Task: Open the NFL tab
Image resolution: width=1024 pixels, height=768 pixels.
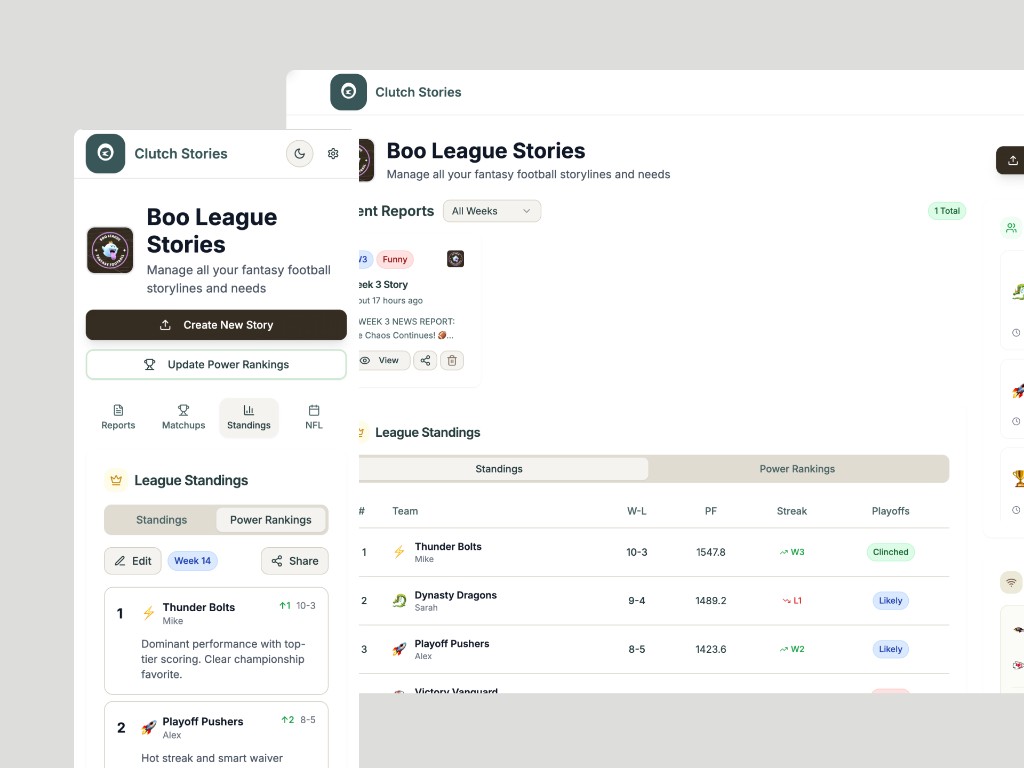Action: (x=314, y=417)
